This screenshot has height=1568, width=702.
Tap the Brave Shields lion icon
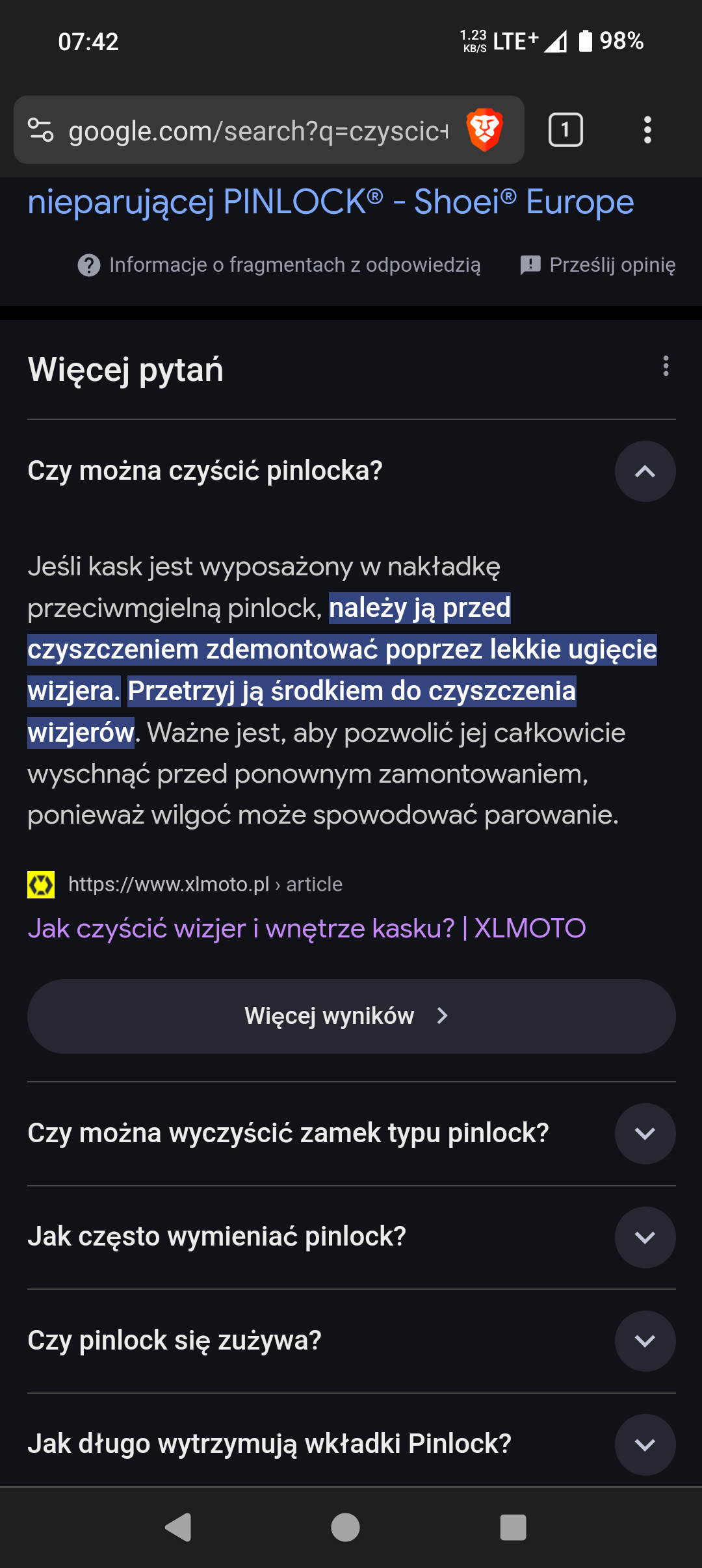coord(485,130)
